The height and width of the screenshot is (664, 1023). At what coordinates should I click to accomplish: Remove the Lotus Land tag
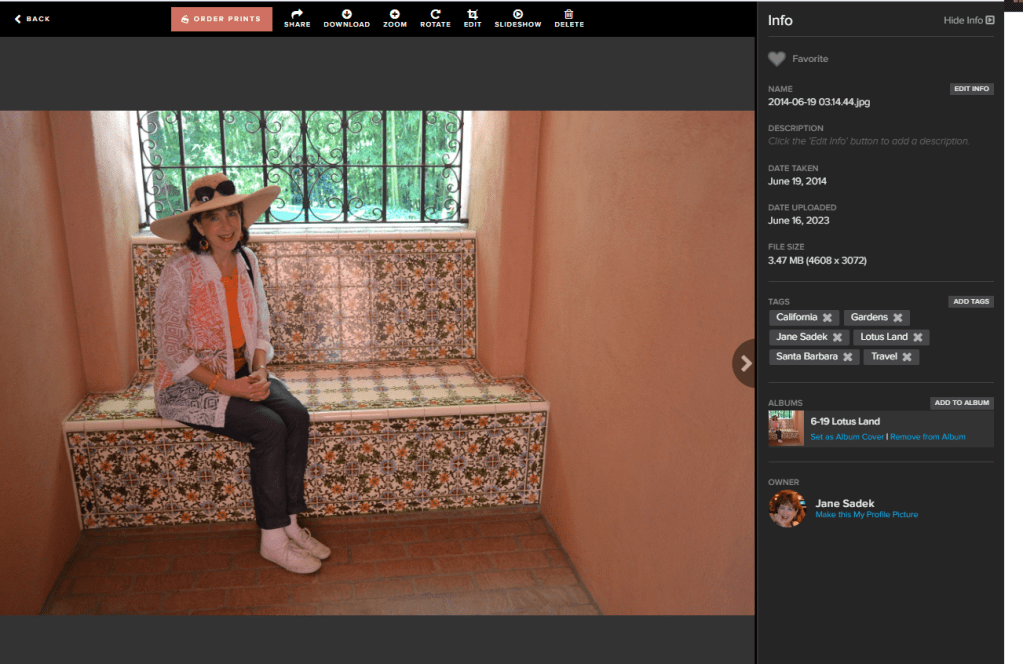[918, 337]
